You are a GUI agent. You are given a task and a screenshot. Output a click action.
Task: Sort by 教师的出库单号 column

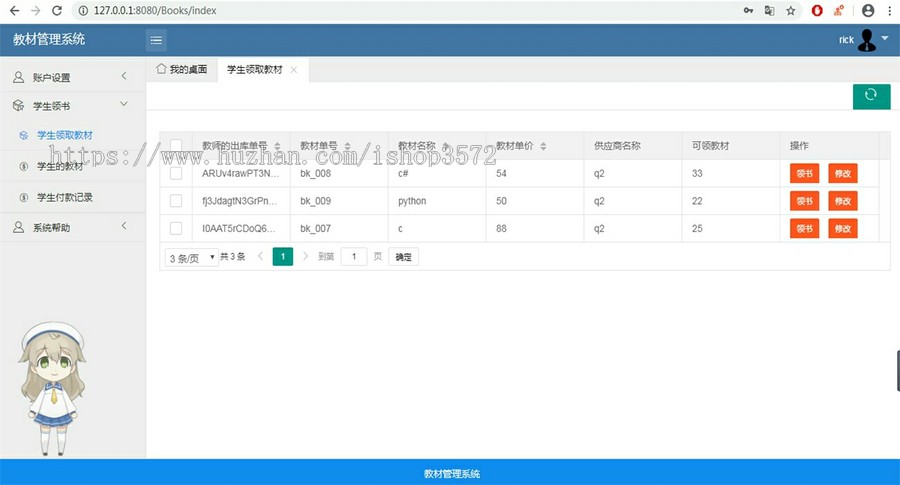point(277,146)
